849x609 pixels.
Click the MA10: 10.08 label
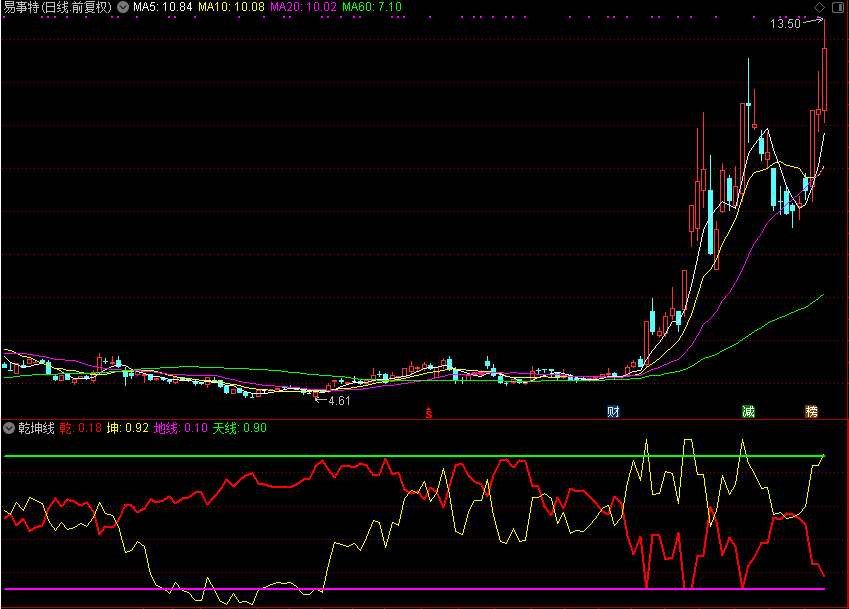[x=231, y=7]
